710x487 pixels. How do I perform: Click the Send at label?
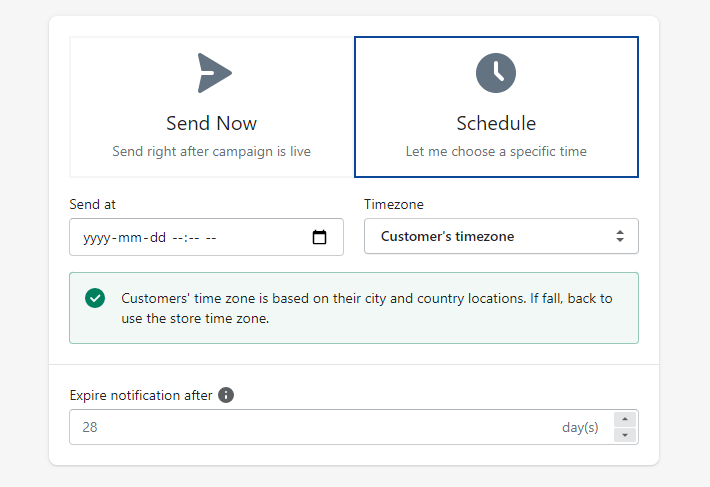(x=93, y=204)
